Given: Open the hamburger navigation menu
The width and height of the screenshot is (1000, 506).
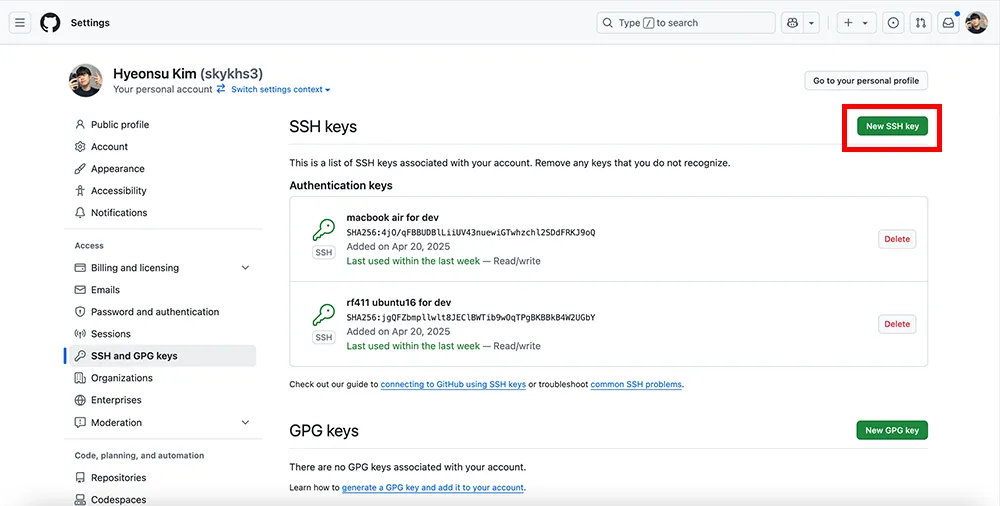Looking at the screenshot, I should click(20, 23).
